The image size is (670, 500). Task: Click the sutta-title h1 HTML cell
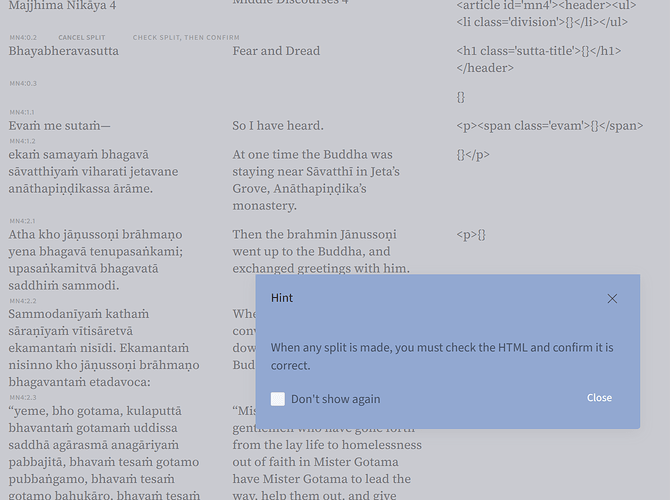coord(538,59)
